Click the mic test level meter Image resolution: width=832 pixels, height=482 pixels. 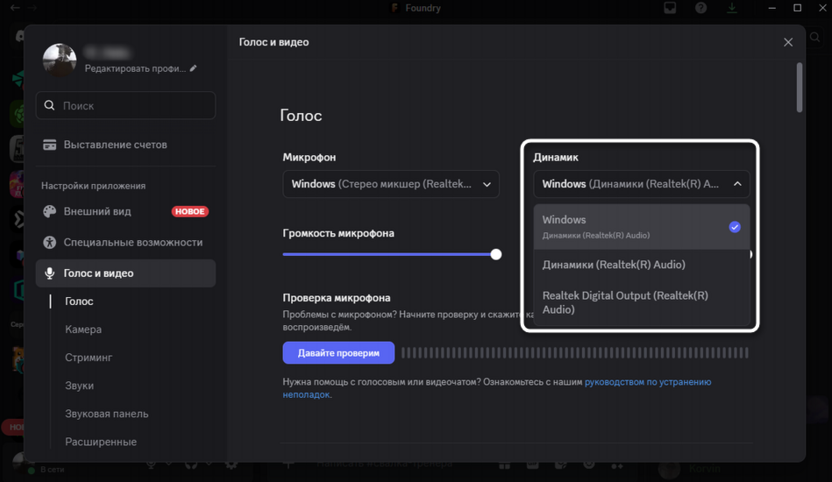[575, 353]
